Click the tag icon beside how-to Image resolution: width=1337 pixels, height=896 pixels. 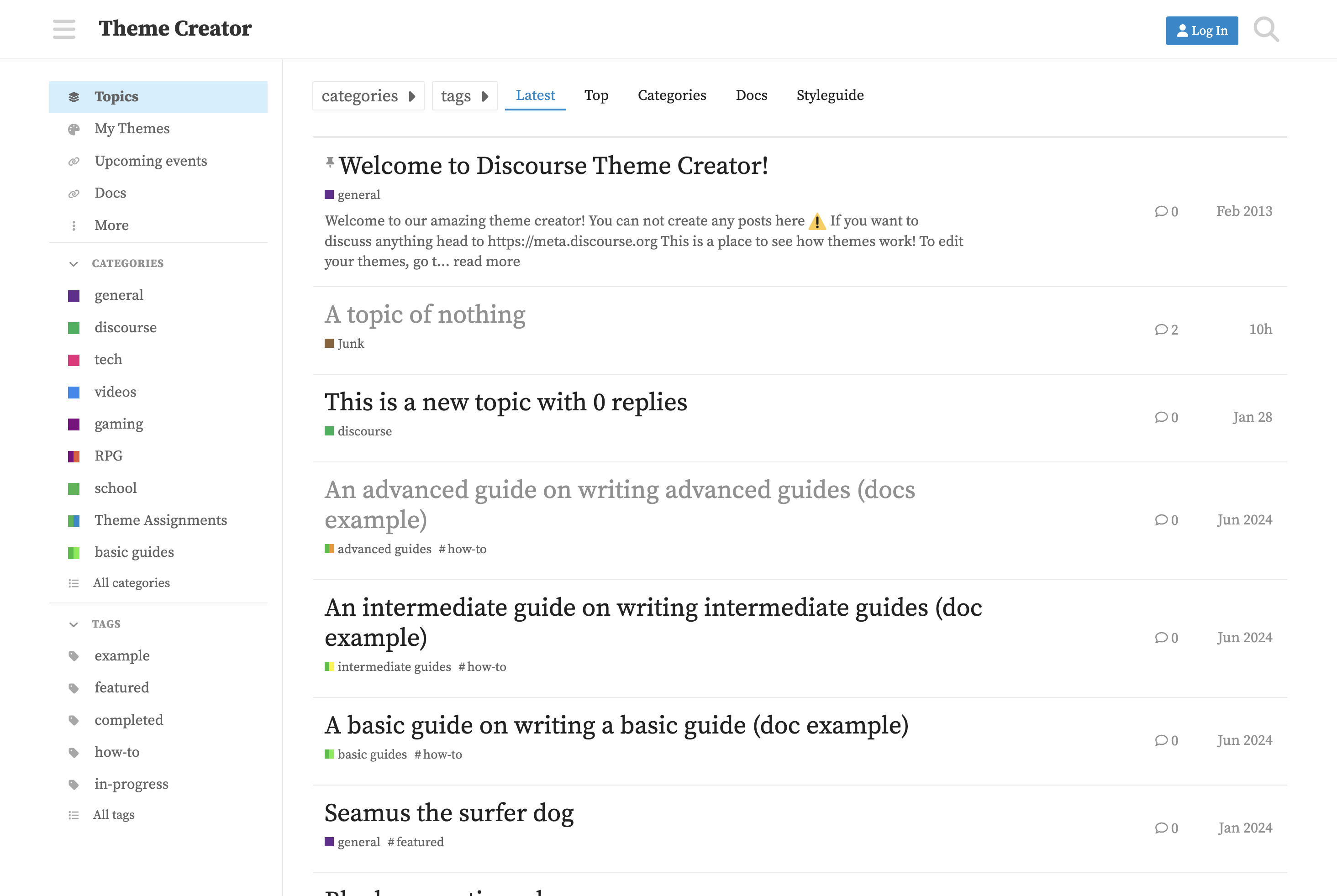[x=74, y=753]
